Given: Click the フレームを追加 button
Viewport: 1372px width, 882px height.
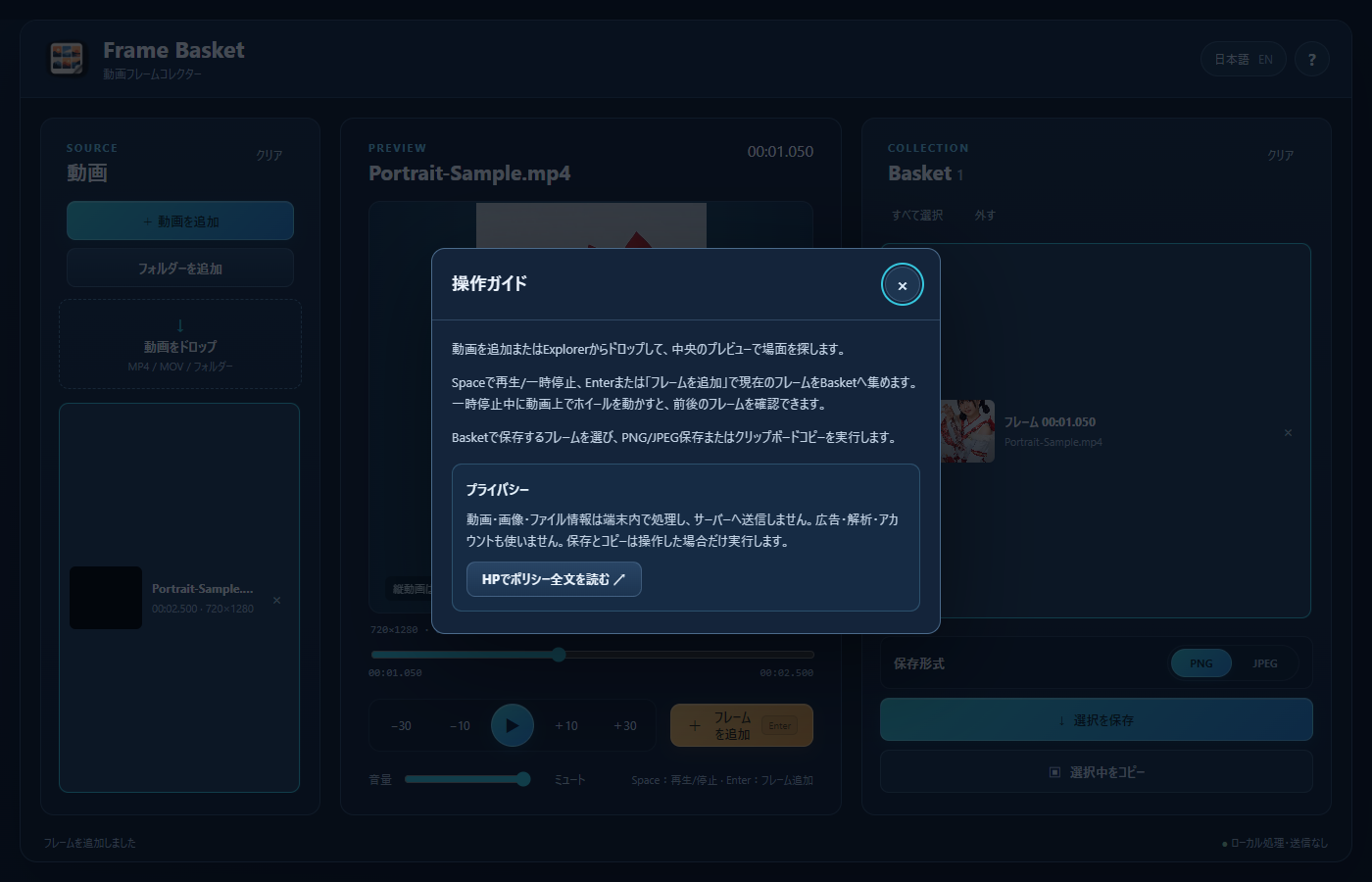Looking at the screenshot, I should [742, 725].
